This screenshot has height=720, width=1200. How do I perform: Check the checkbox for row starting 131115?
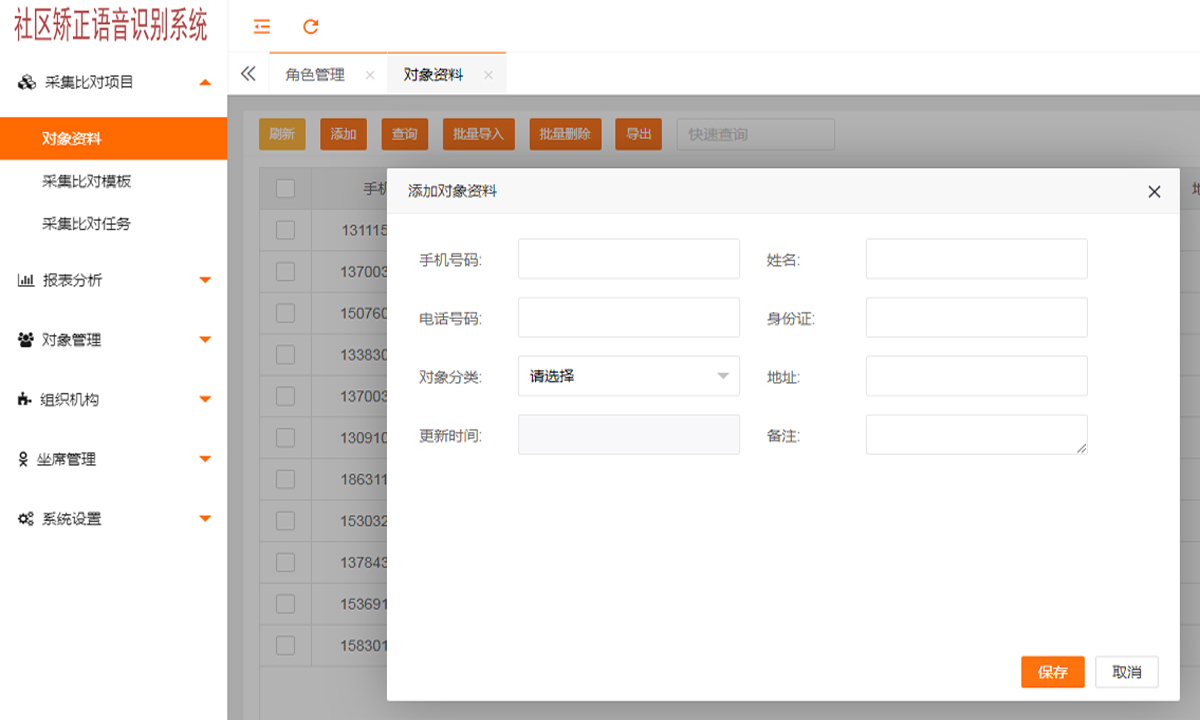tap(284, 229)
